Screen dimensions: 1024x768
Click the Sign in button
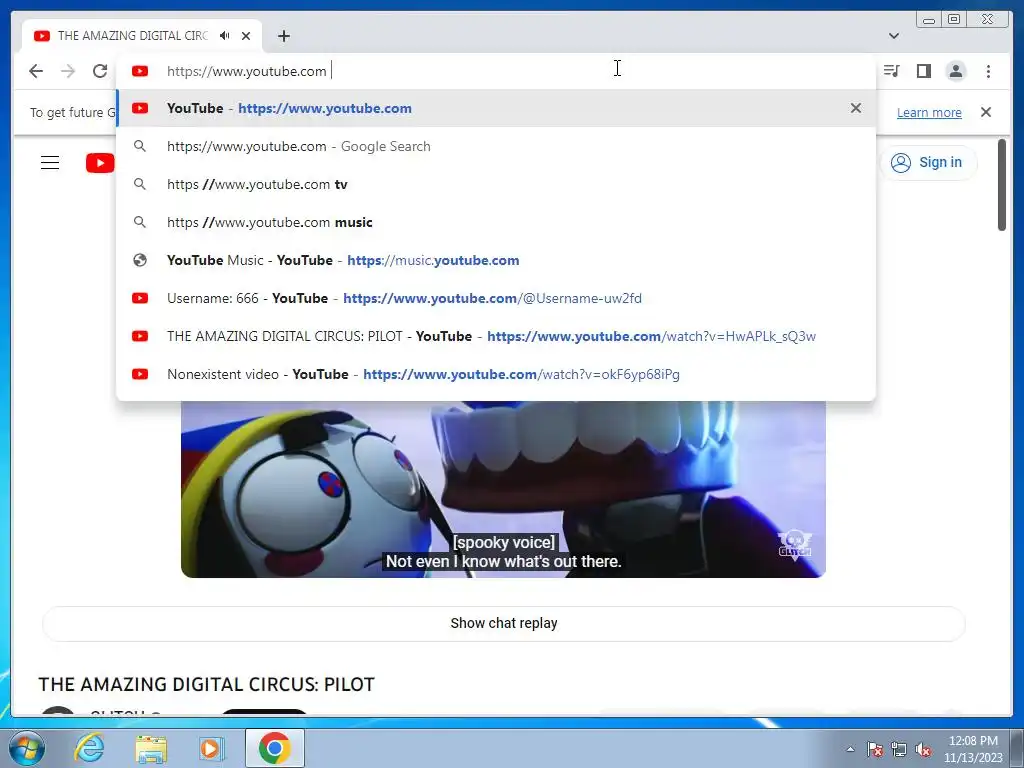coord(928,163)
